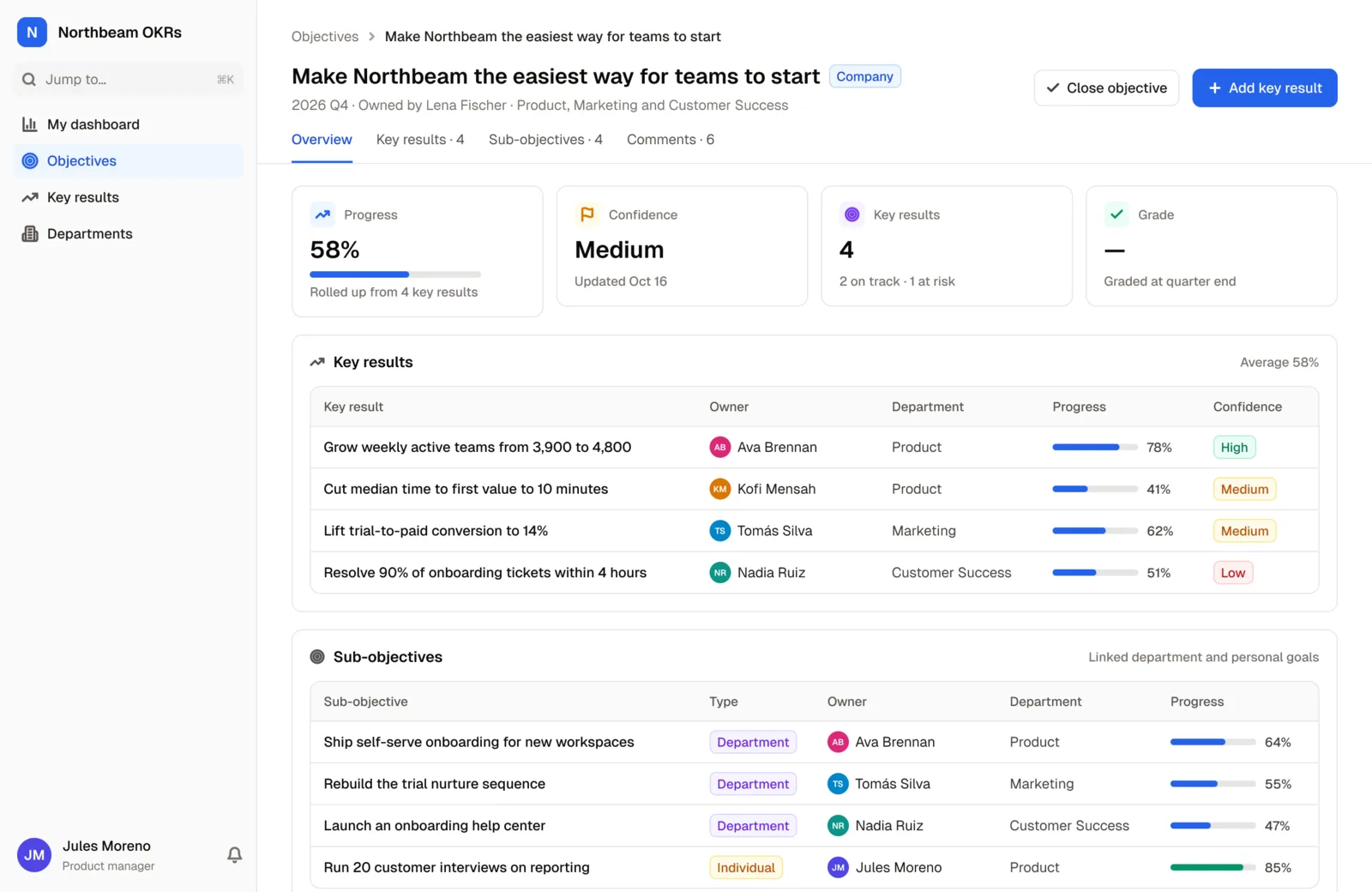
Task: Click the Key results trend icon in sidebar
Action: [30, 197]
